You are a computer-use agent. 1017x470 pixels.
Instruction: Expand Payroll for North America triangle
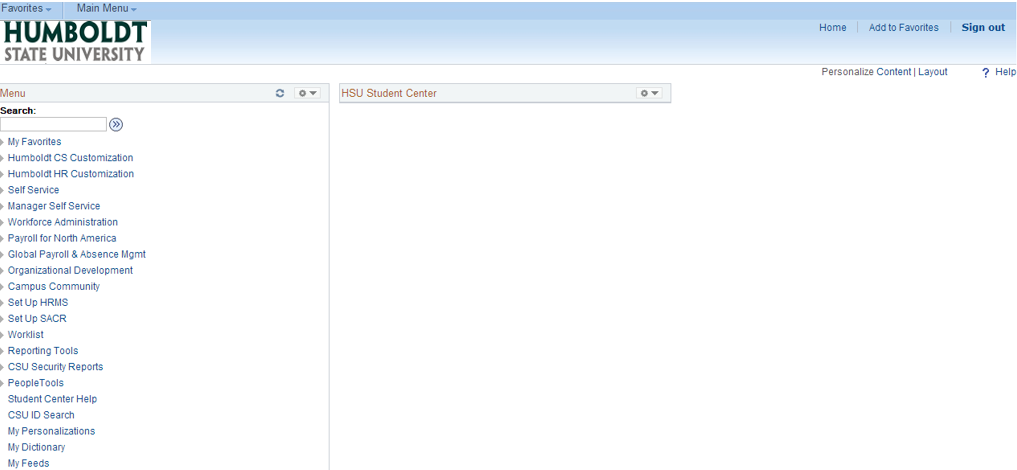tap(3, 239)
